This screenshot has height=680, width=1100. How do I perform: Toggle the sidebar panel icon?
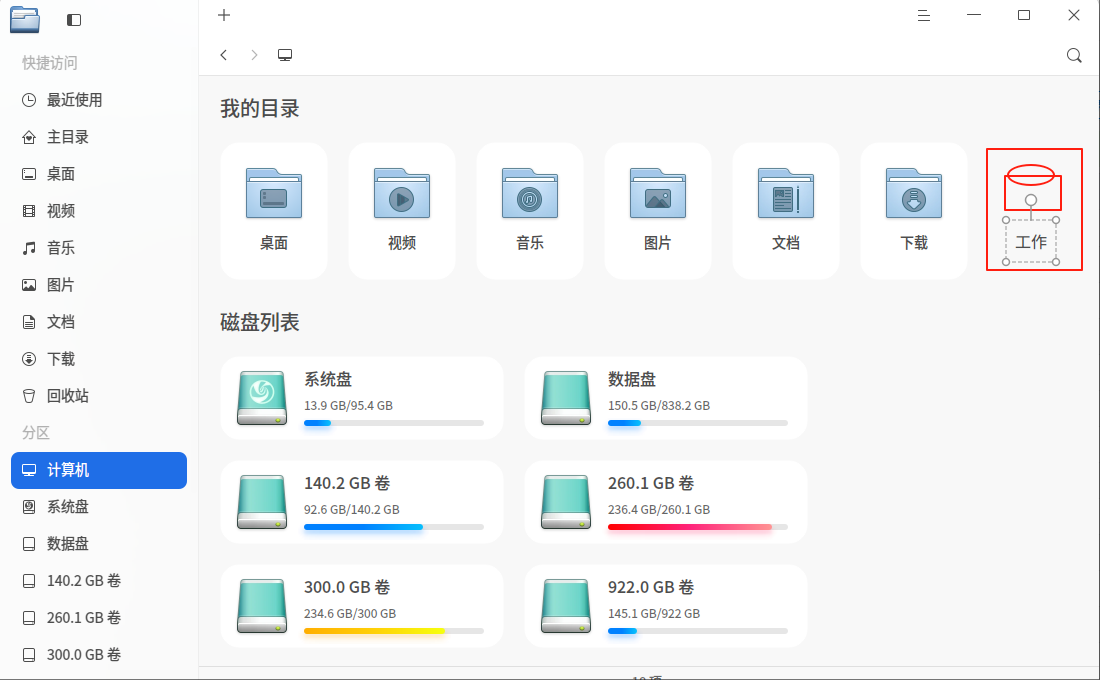[x=74, y=20]
